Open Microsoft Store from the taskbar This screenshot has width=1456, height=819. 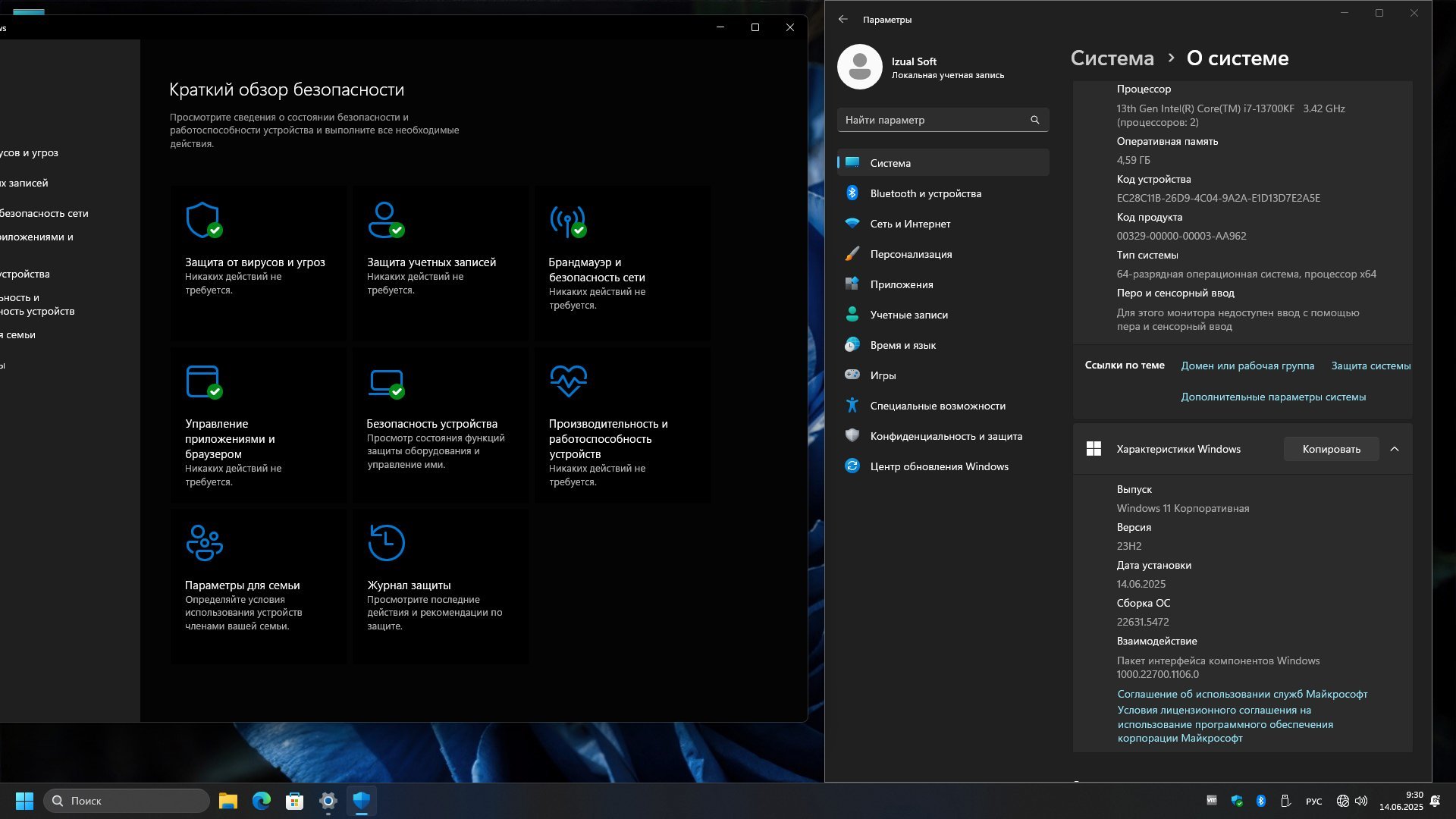295,801
